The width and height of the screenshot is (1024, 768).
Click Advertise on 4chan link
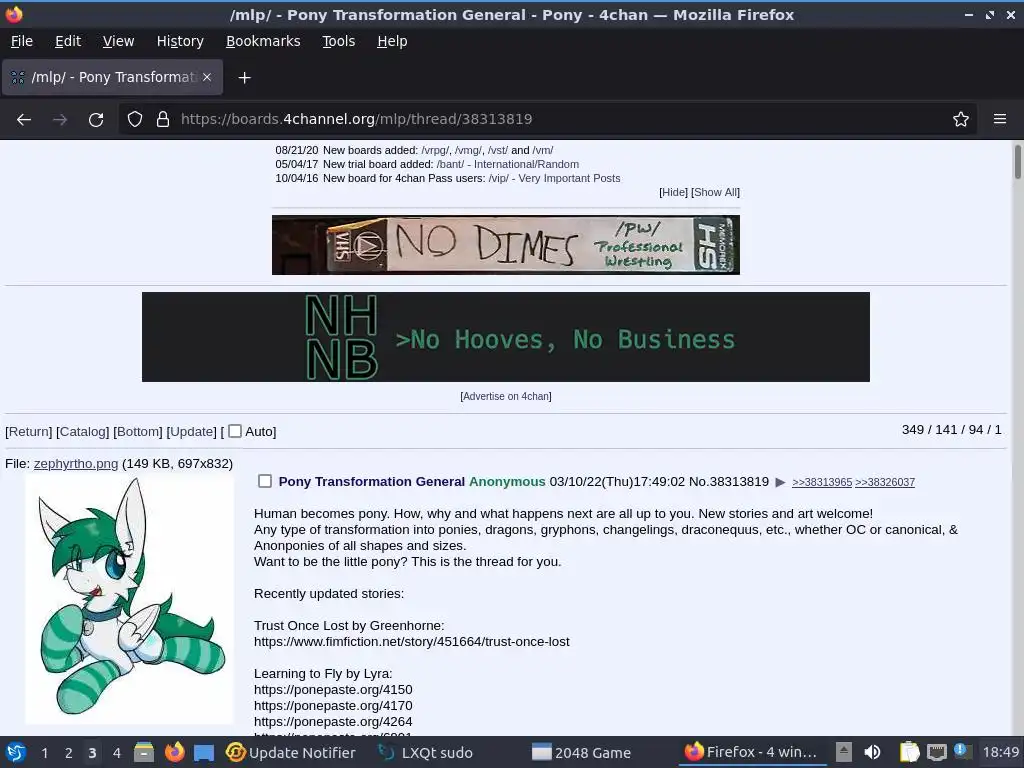pos(505,396)
